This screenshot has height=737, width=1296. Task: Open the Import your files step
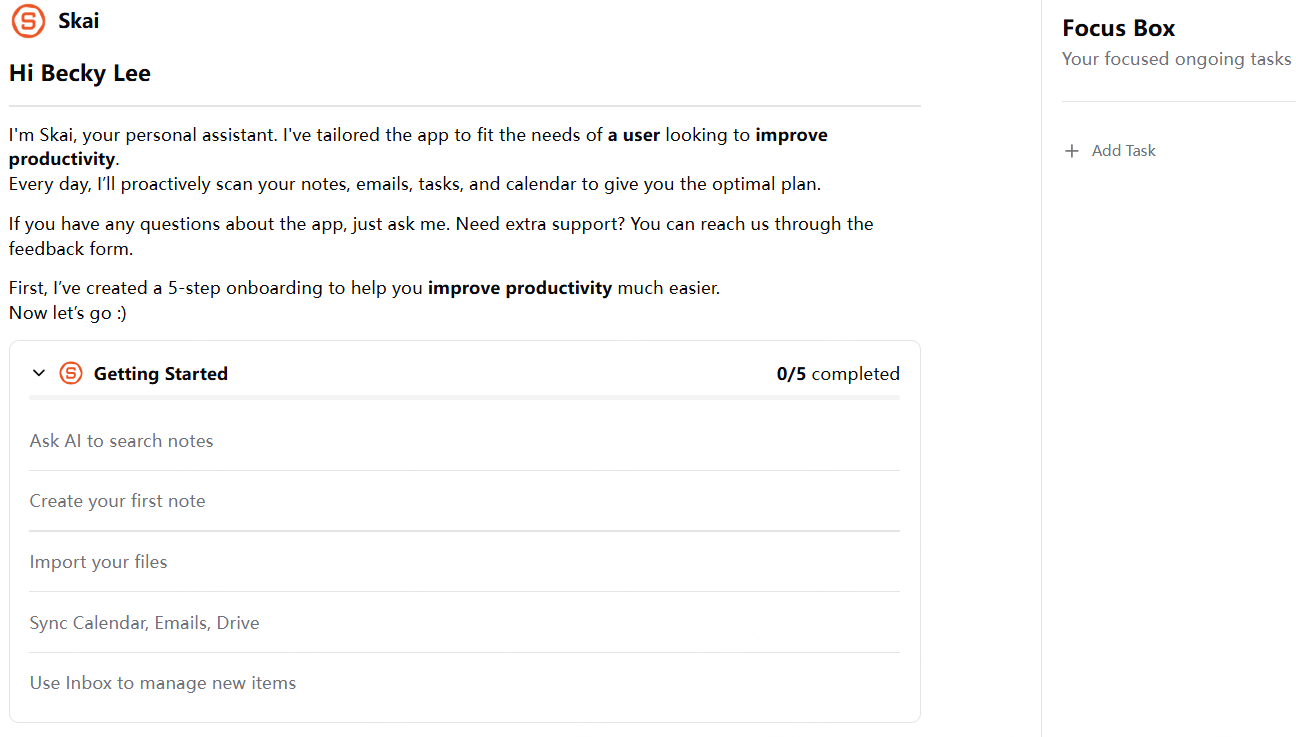point(465,562)
